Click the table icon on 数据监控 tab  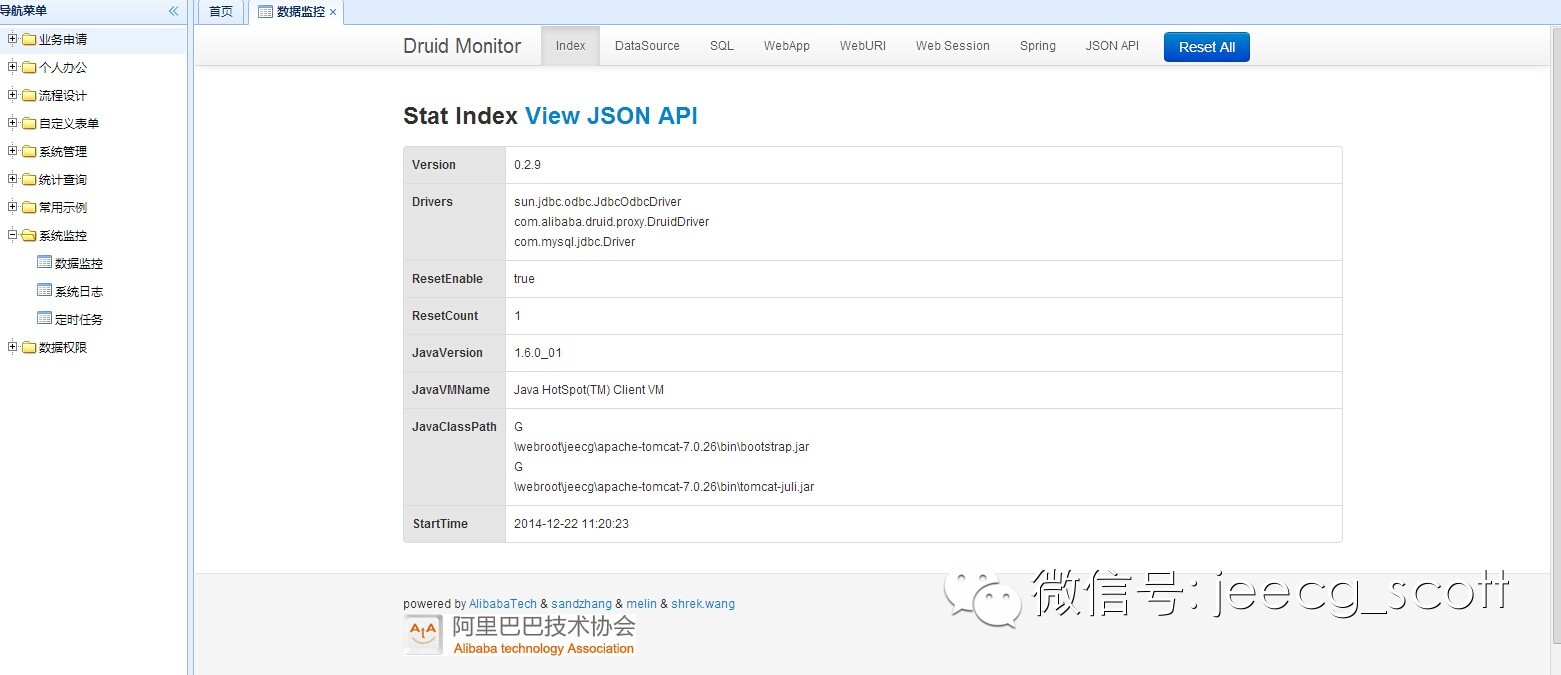click(265, 12)
